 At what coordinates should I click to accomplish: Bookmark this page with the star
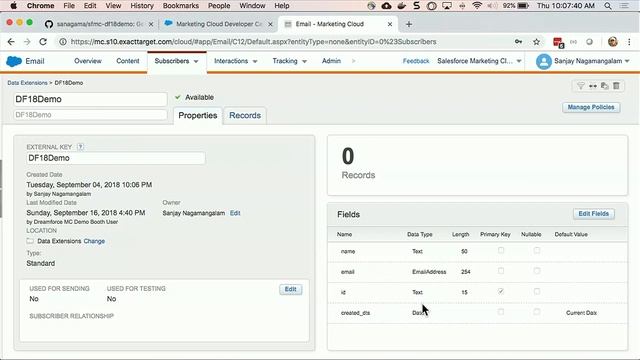click(536, 42)
